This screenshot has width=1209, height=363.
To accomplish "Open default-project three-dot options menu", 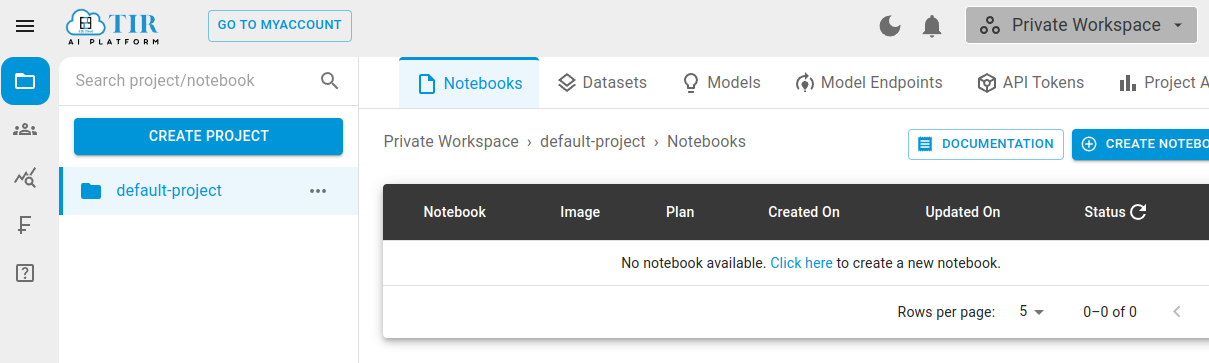I will coord(318,191).
